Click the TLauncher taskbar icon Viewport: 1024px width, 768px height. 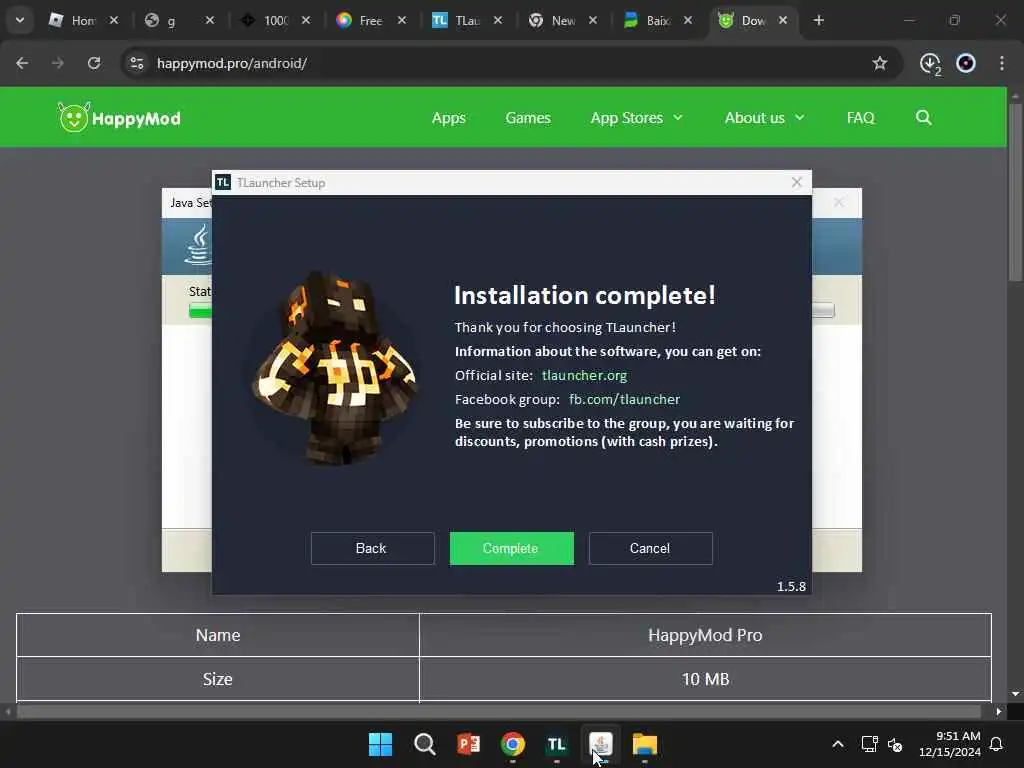click(x=556, y=744)
